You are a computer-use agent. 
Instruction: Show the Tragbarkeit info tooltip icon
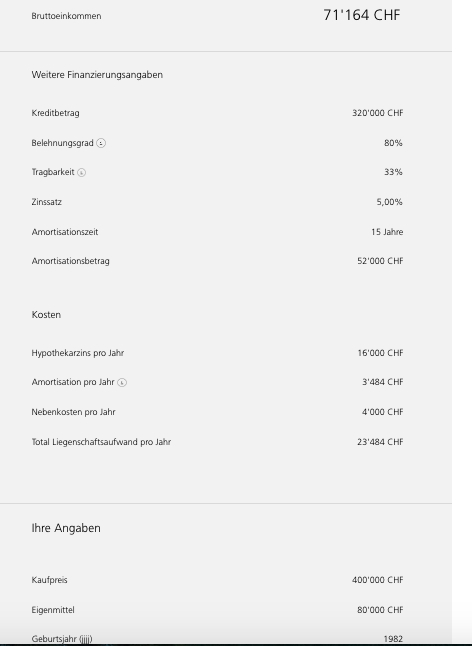coord(82,173)
